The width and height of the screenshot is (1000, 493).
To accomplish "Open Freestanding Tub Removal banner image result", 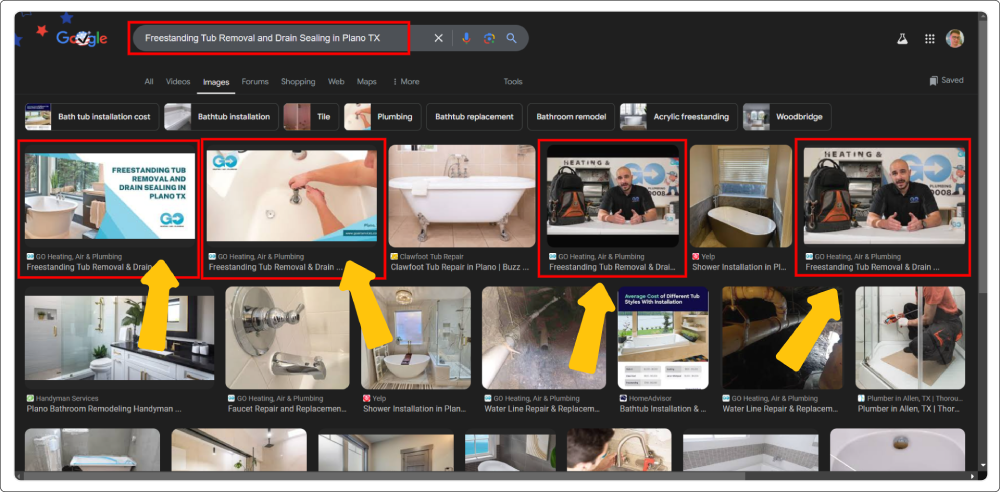I will pos(110,196).
